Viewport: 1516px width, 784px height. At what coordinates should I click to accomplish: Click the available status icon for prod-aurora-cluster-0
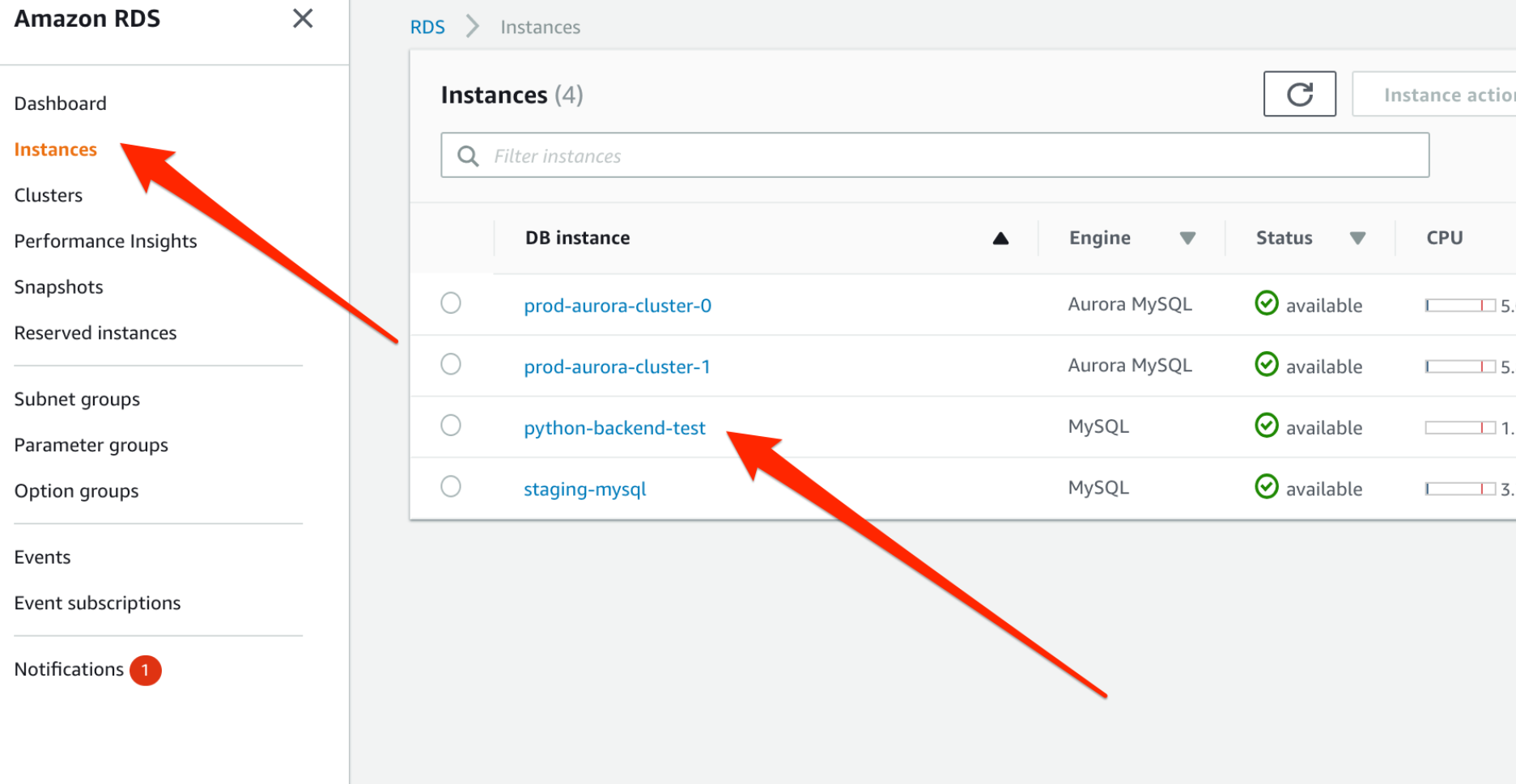(1266, 303)
